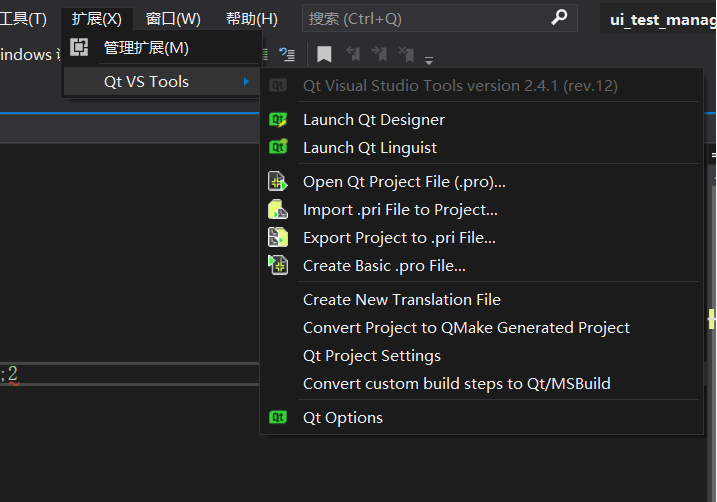
Task: Clear all bookmarks icon
Action: 406,54
